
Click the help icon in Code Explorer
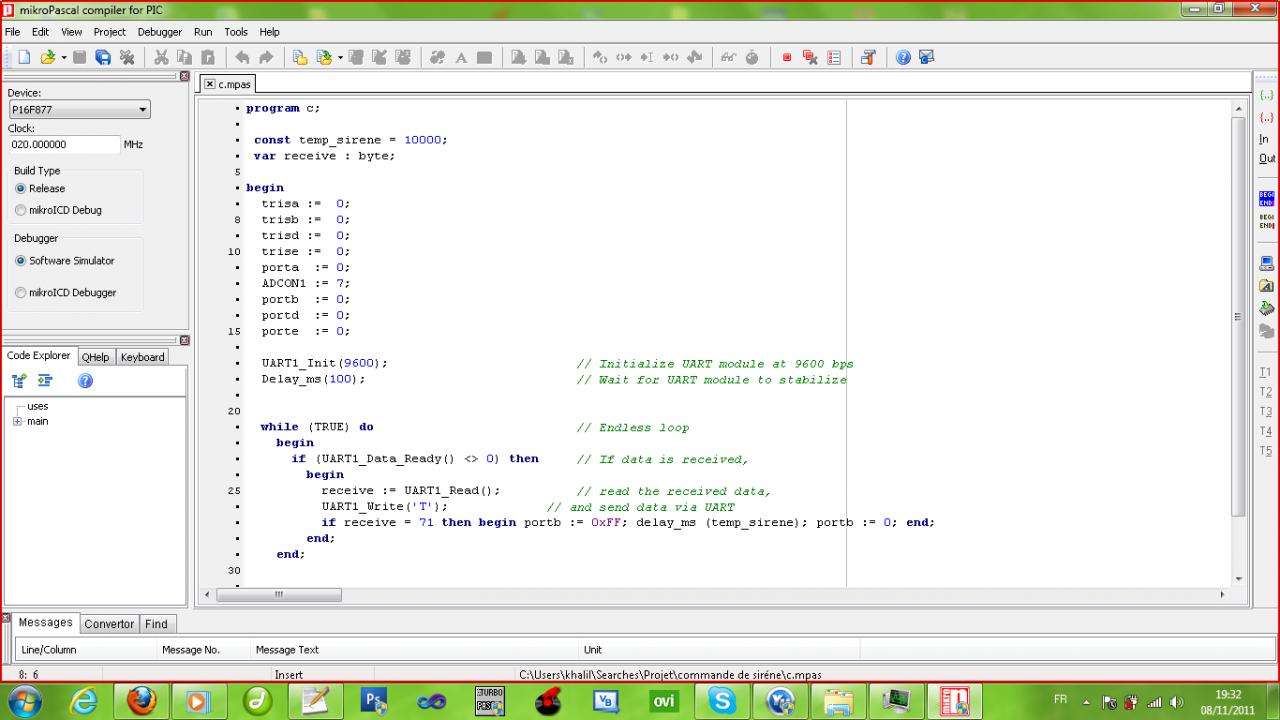tap(85, 381)
